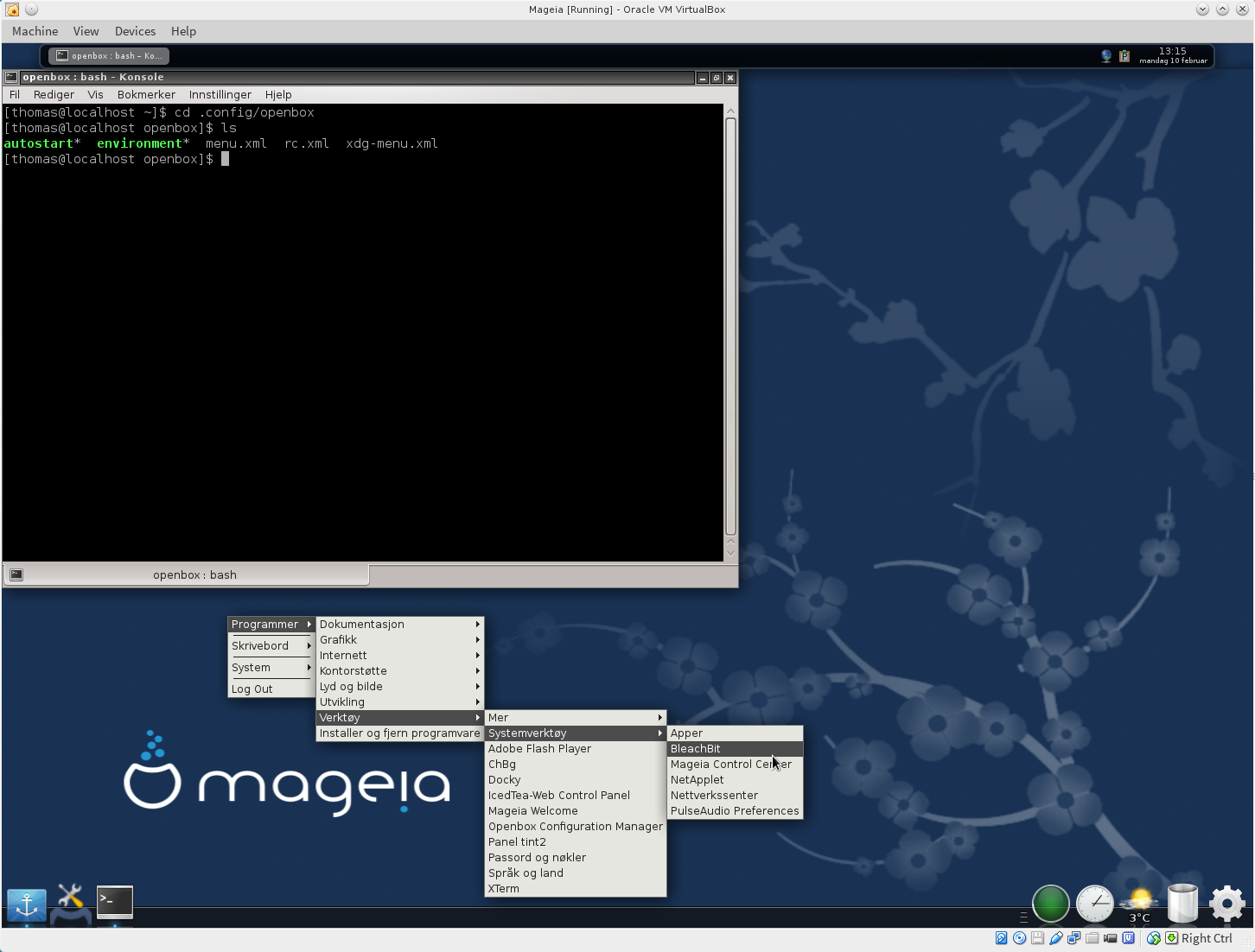Open the Docky anchor icon in dock
The height and width of the screenshot is (952, 1255).
point(27,904)
